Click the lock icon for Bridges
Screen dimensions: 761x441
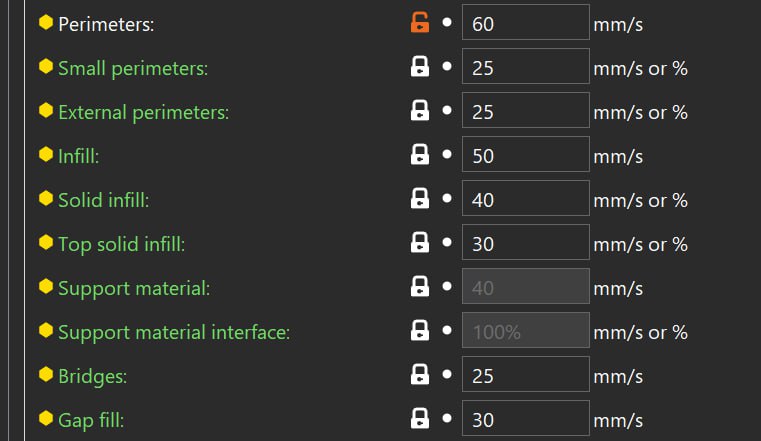pos(420,375)
